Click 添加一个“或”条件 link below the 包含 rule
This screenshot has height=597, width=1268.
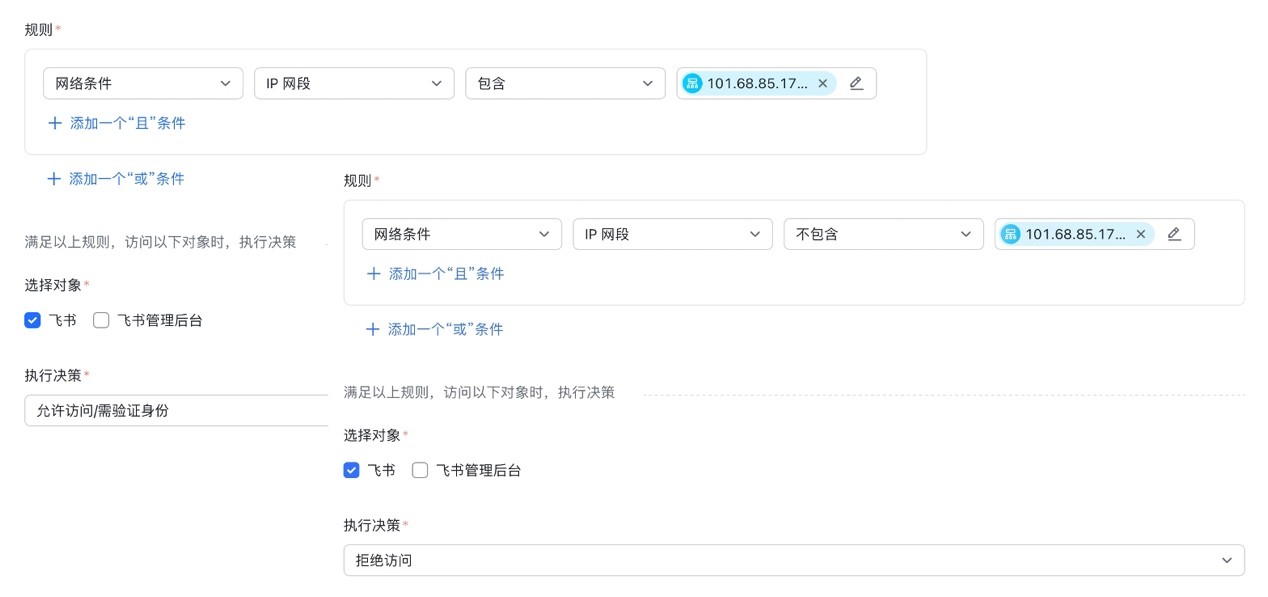126,179
